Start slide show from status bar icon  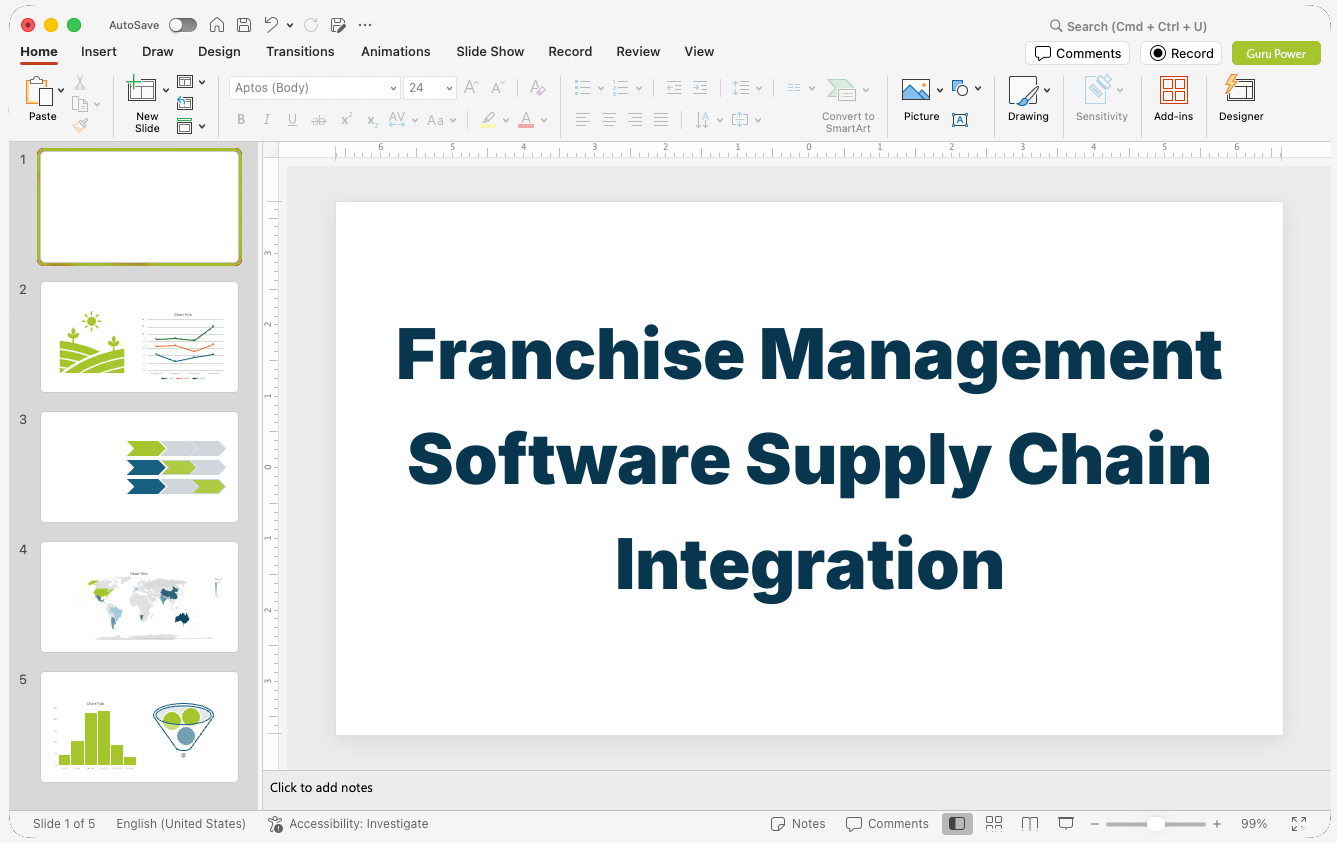(1066, 824)
